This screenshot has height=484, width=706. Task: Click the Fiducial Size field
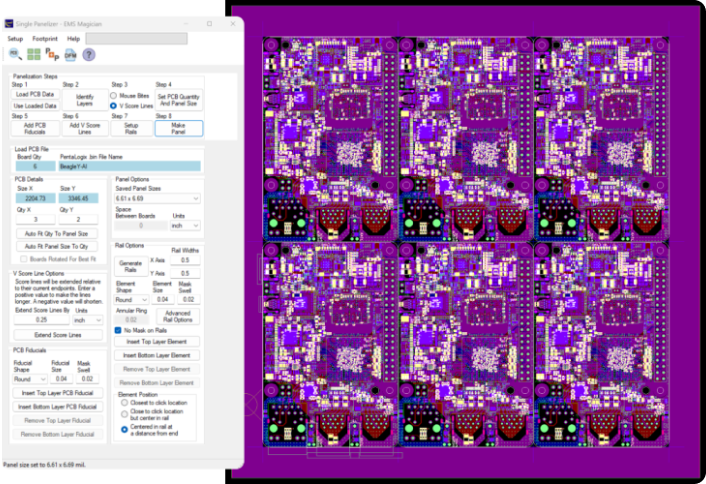pos(61,379)
